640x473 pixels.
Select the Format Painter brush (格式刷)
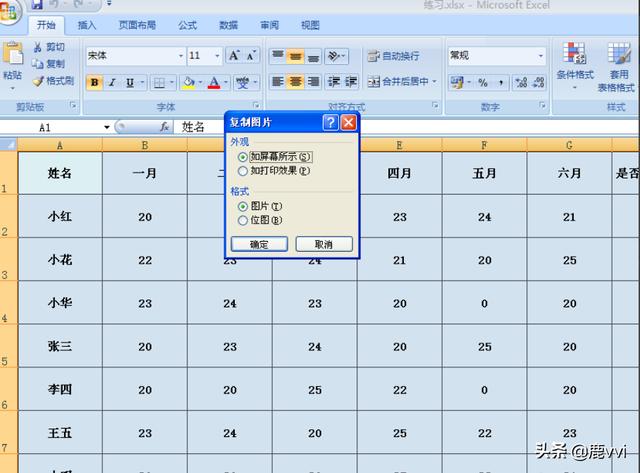[x=38, y=81]
